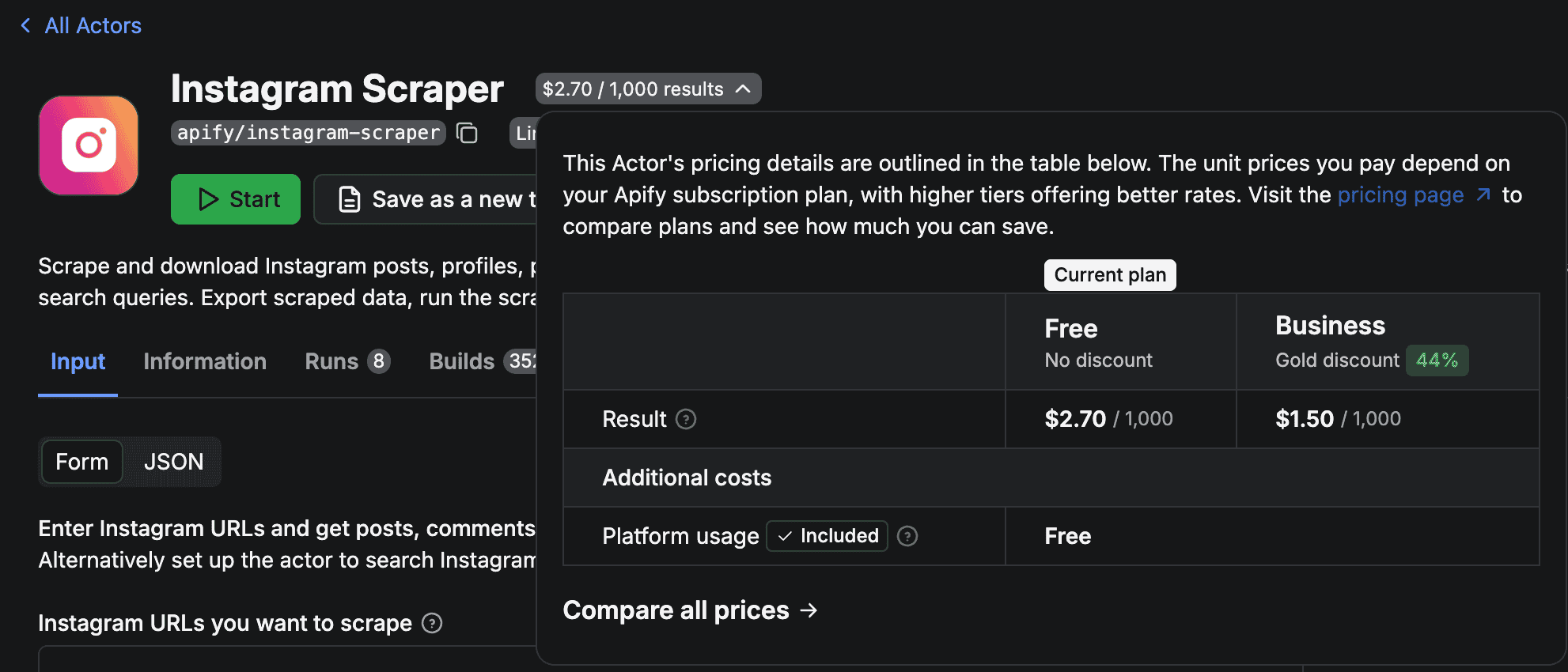Select the $2.70 / 1,000 Free price cell
1568x672 pixels.
click(x=1120, y=419)
